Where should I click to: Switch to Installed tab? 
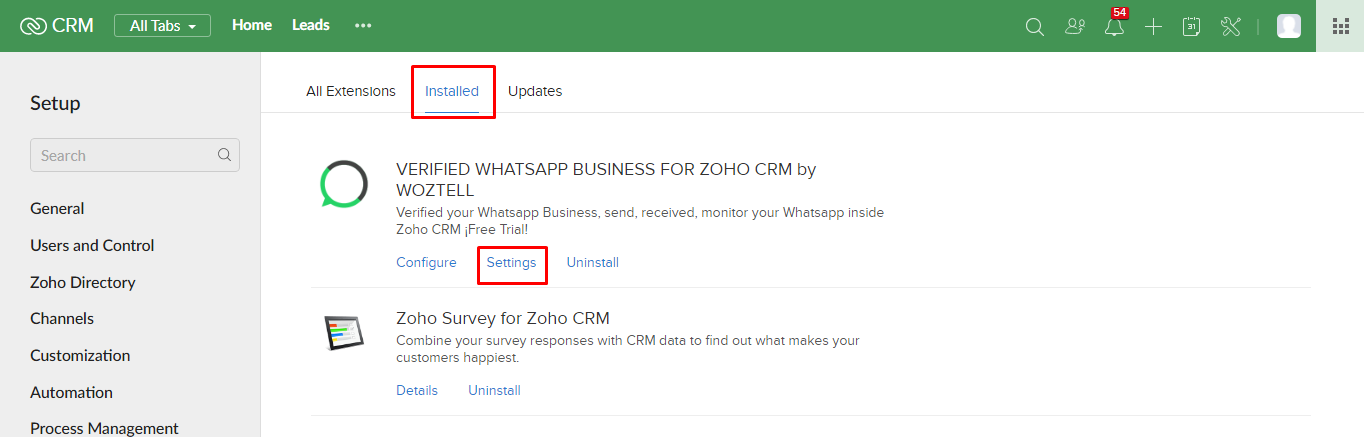click(452, 91)
